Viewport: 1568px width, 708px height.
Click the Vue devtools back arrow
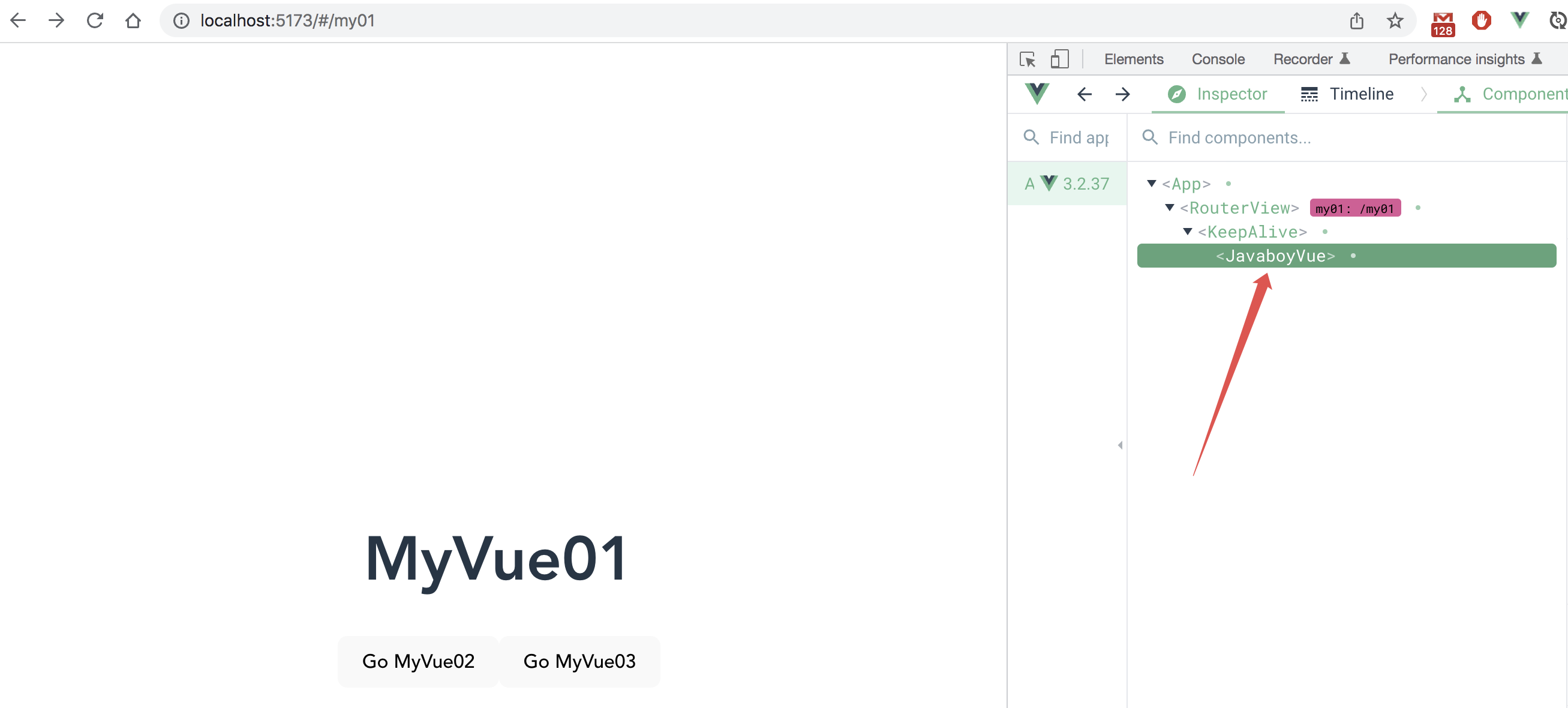coord(1084,94)
